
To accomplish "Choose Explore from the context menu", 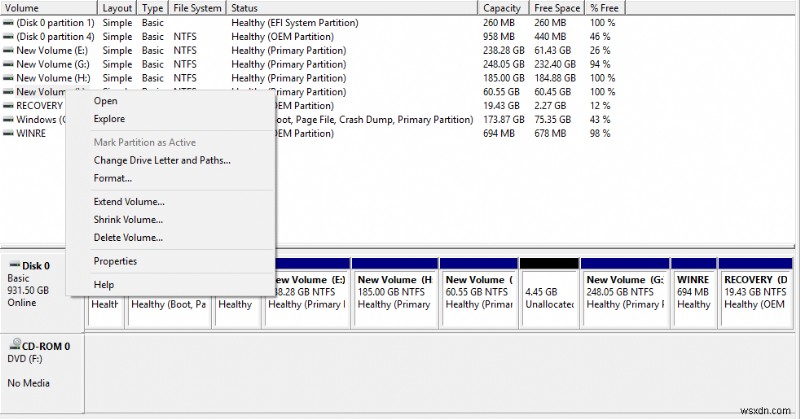I will [x=109, y=119].
